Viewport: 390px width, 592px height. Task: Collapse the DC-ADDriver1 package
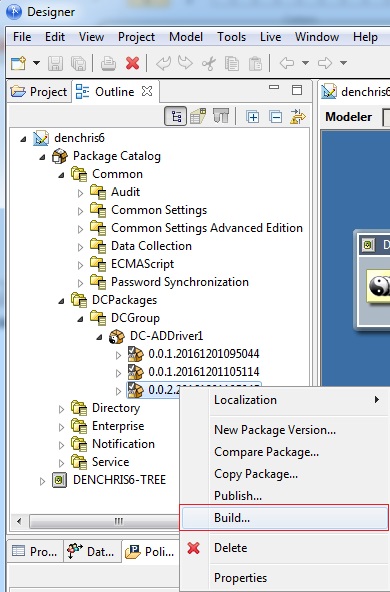99,337
